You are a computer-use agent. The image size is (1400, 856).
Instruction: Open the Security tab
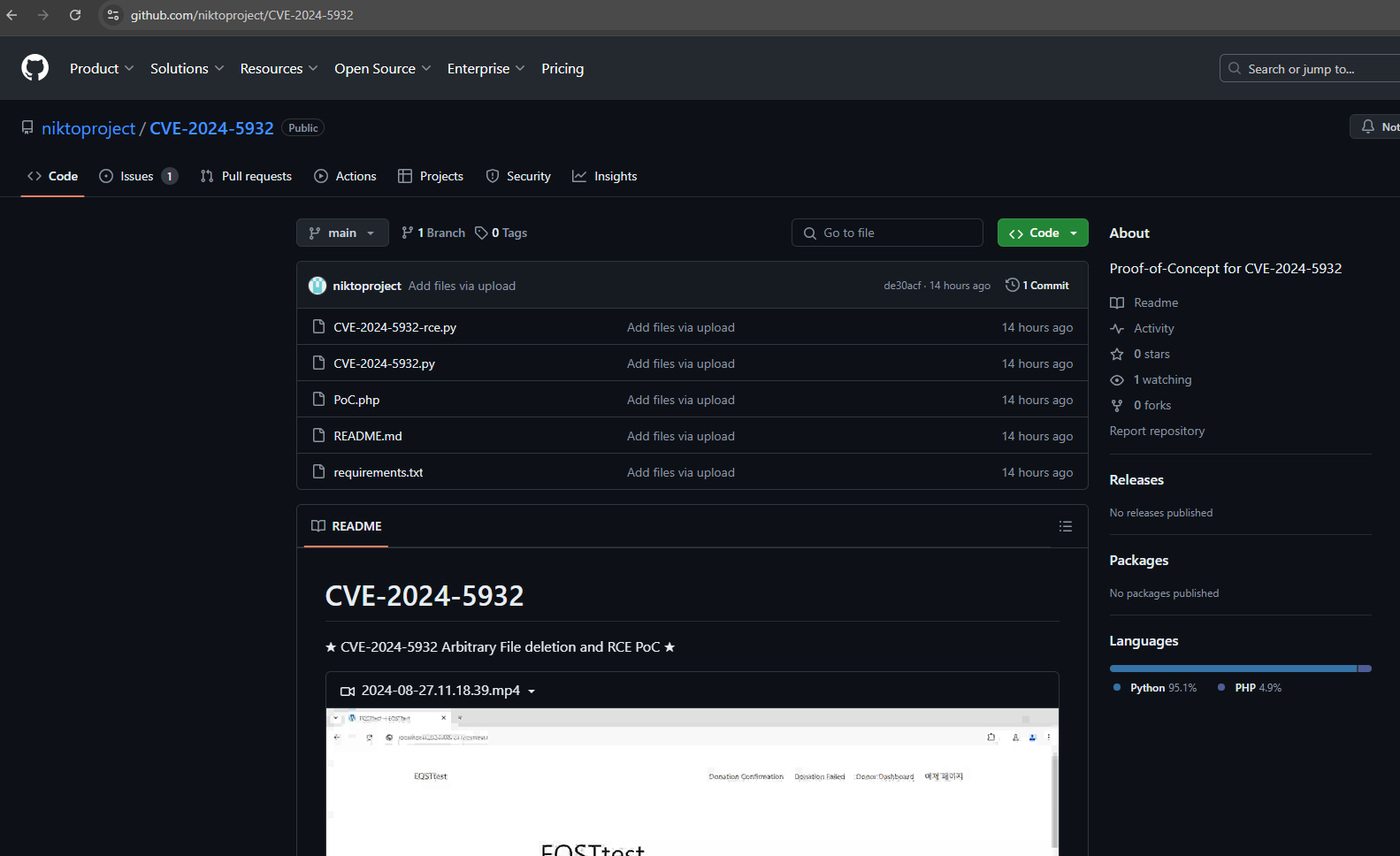tap(518, 176)
